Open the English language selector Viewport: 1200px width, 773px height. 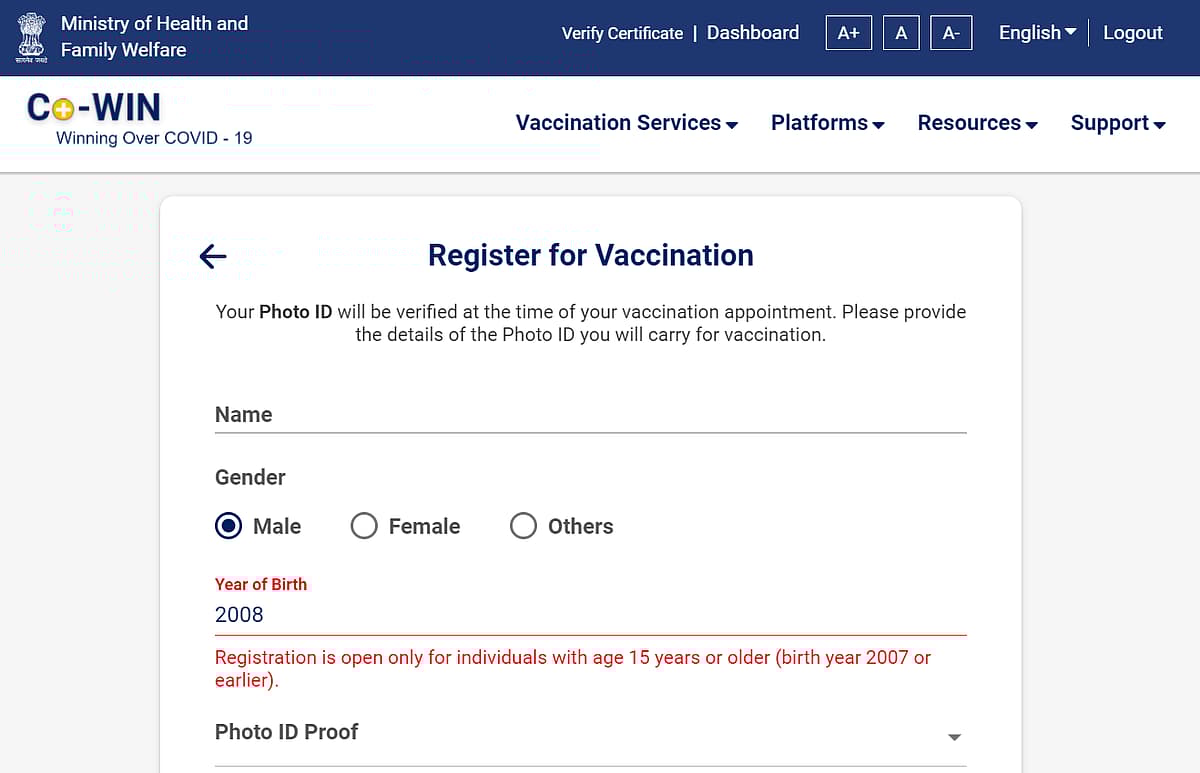(x=1037, y=33)
